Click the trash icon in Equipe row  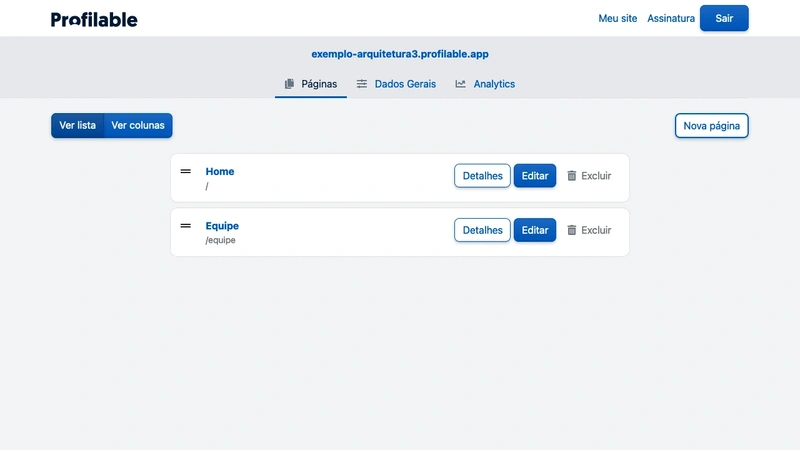[572, 230]
